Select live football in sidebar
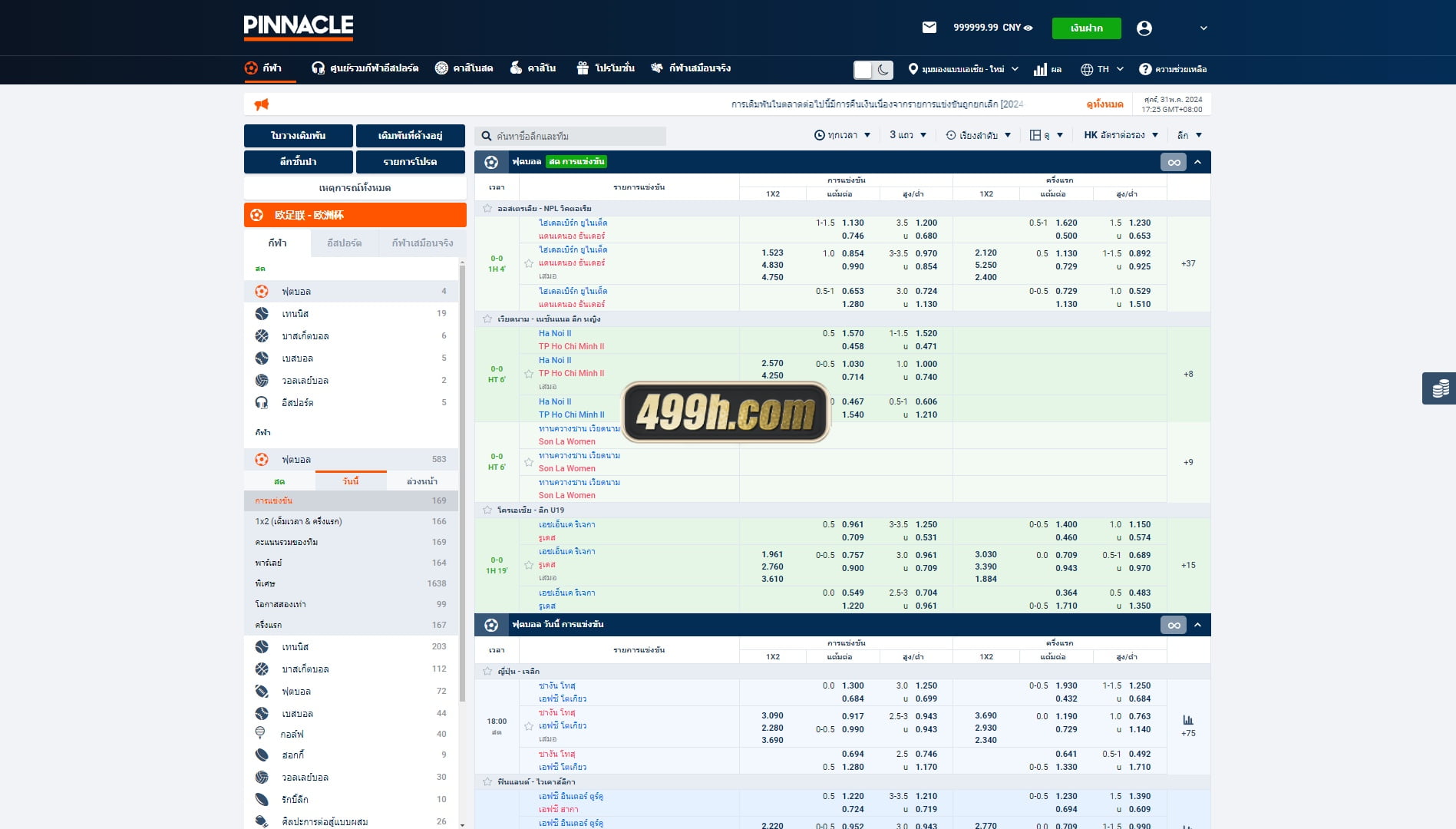 352,291
